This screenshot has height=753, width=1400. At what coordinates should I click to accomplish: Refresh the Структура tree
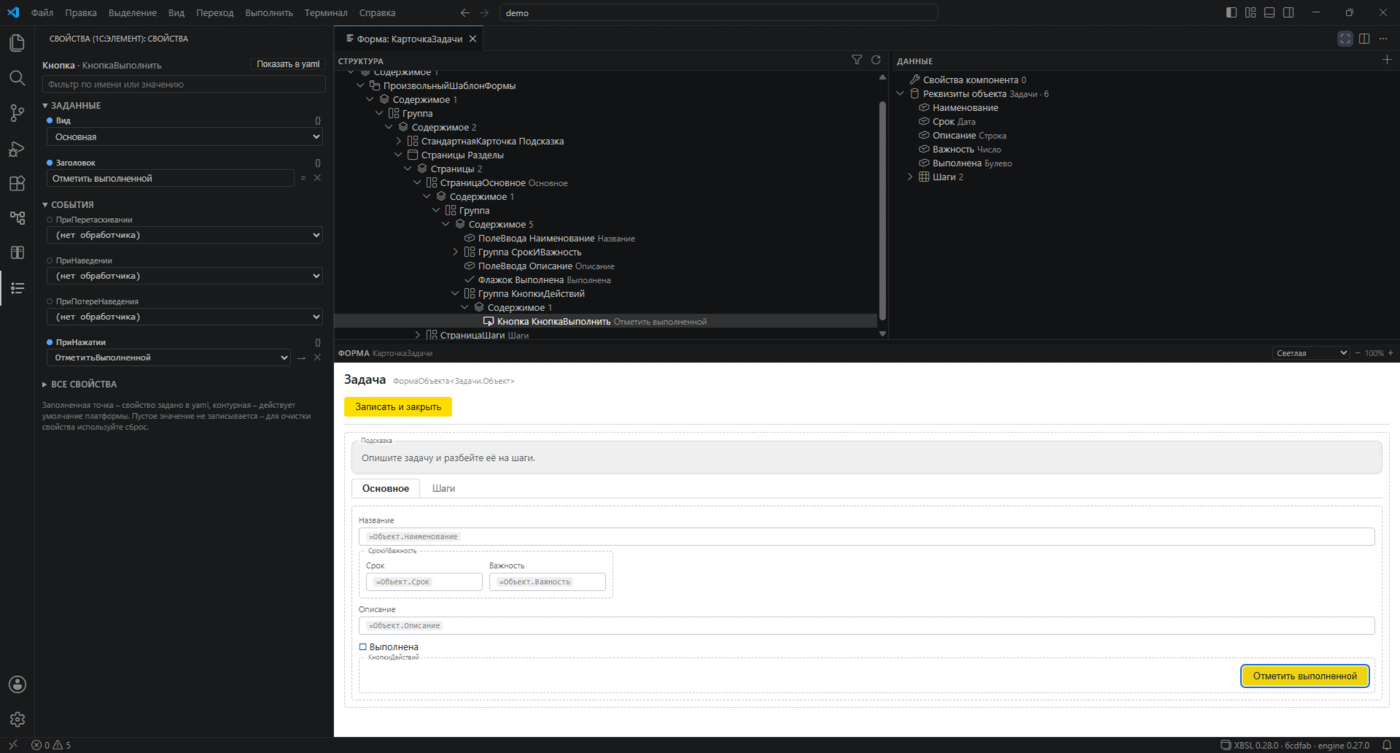click(876, 60)
